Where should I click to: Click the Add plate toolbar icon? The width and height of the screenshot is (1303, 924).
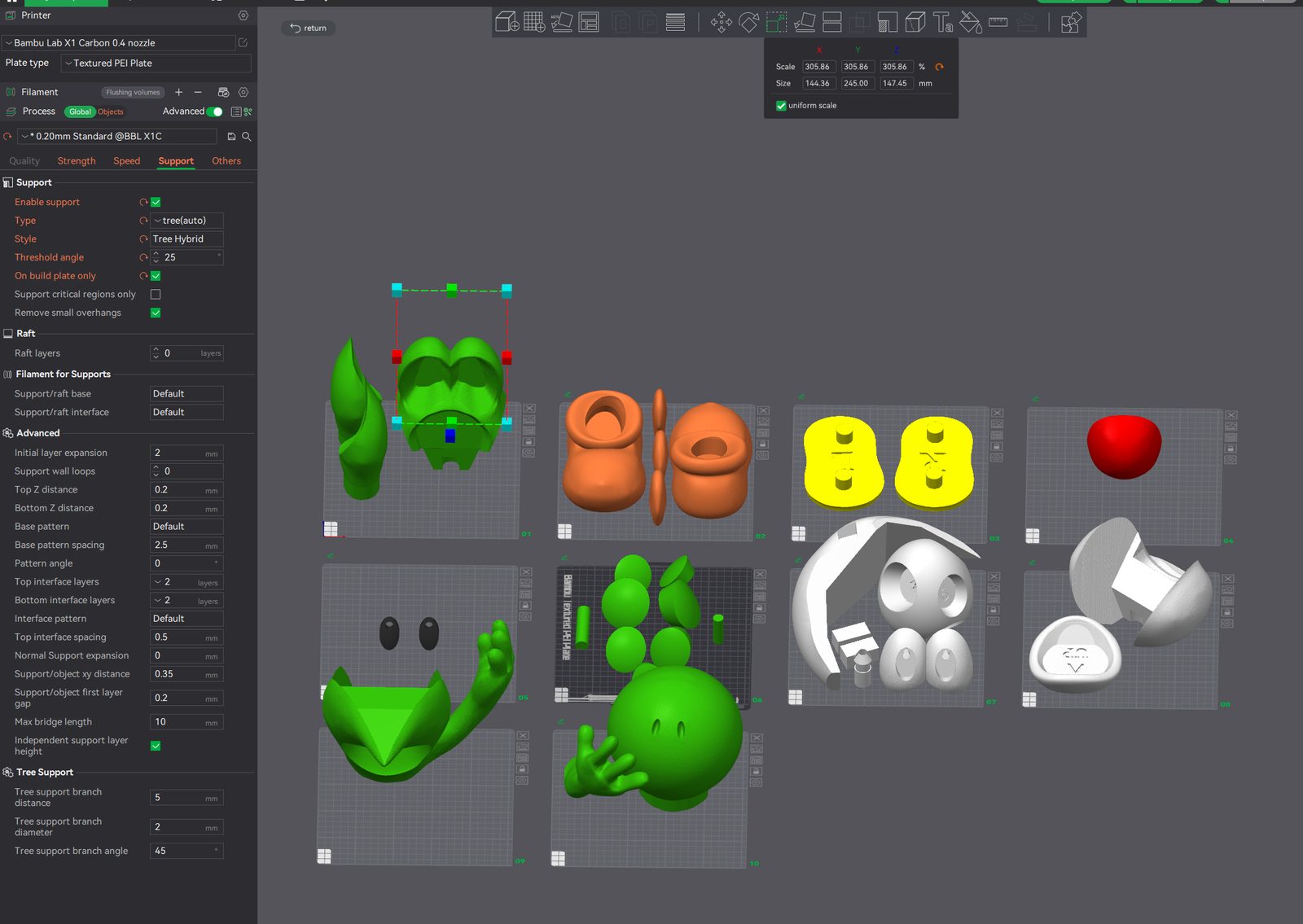pyautogui.click(x=534, y=22)
